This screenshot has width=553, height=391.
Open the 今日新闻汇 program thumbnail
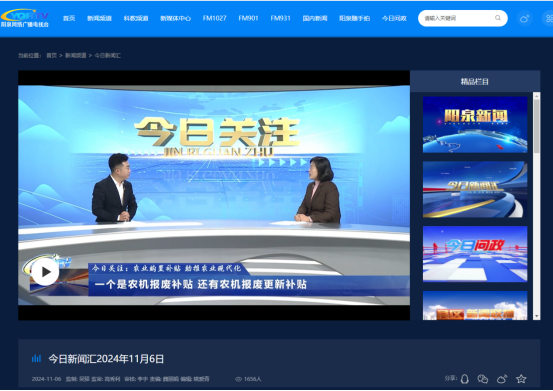[475, 189]
